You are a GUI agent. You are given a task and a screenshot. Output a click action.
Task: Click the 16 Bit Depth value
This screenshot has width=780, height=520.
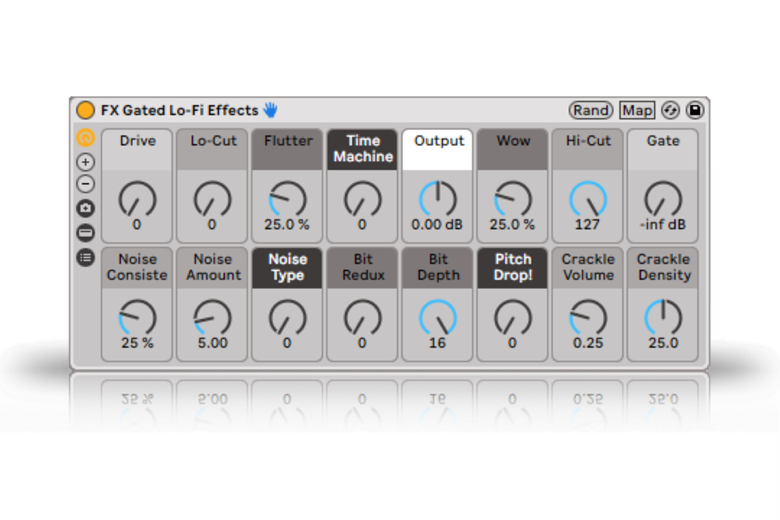[437, 343]
